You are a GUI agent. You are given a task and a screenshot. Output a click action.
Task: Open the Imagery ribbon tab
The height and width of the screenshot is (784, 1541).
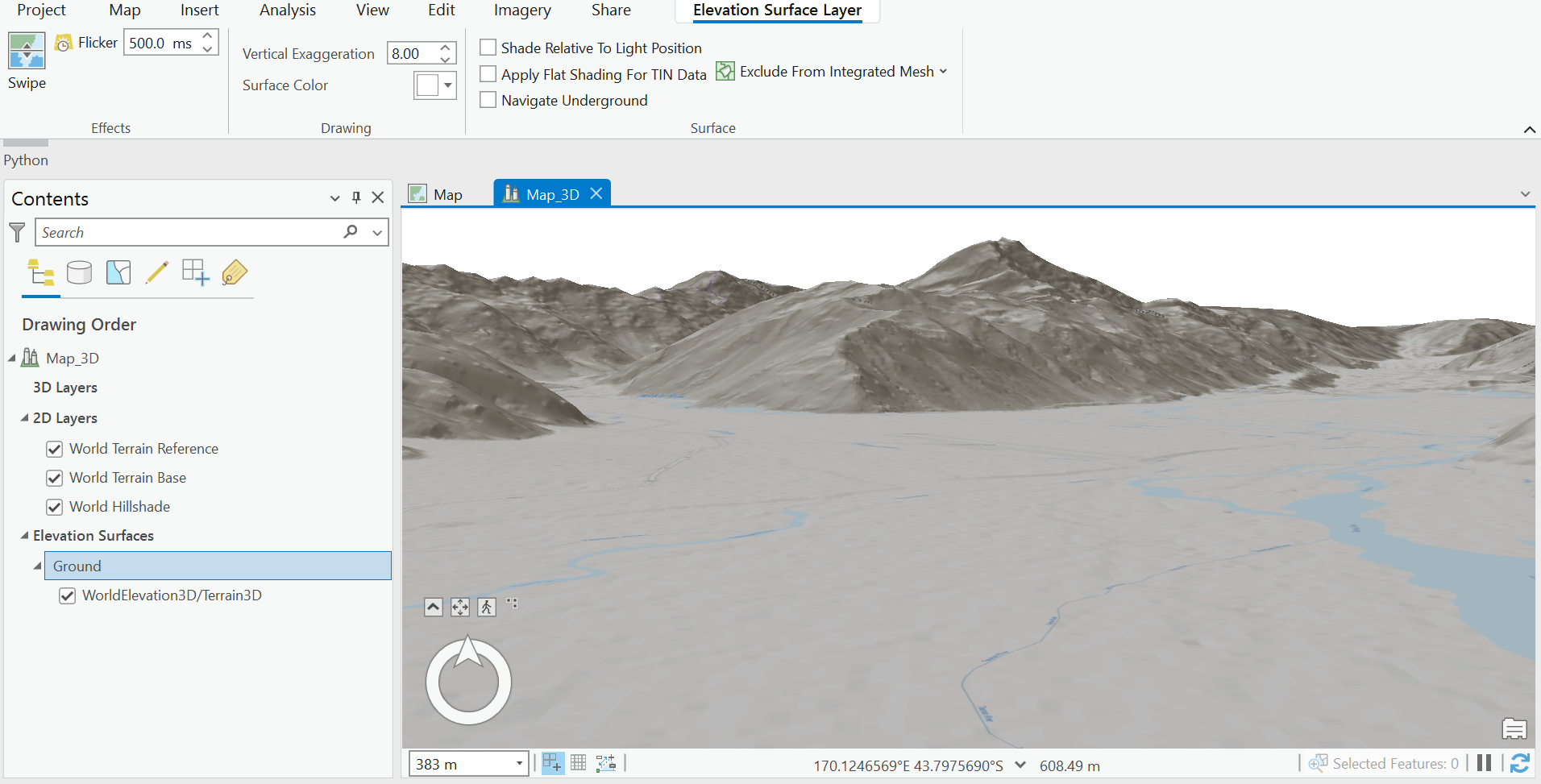(521, 10)
